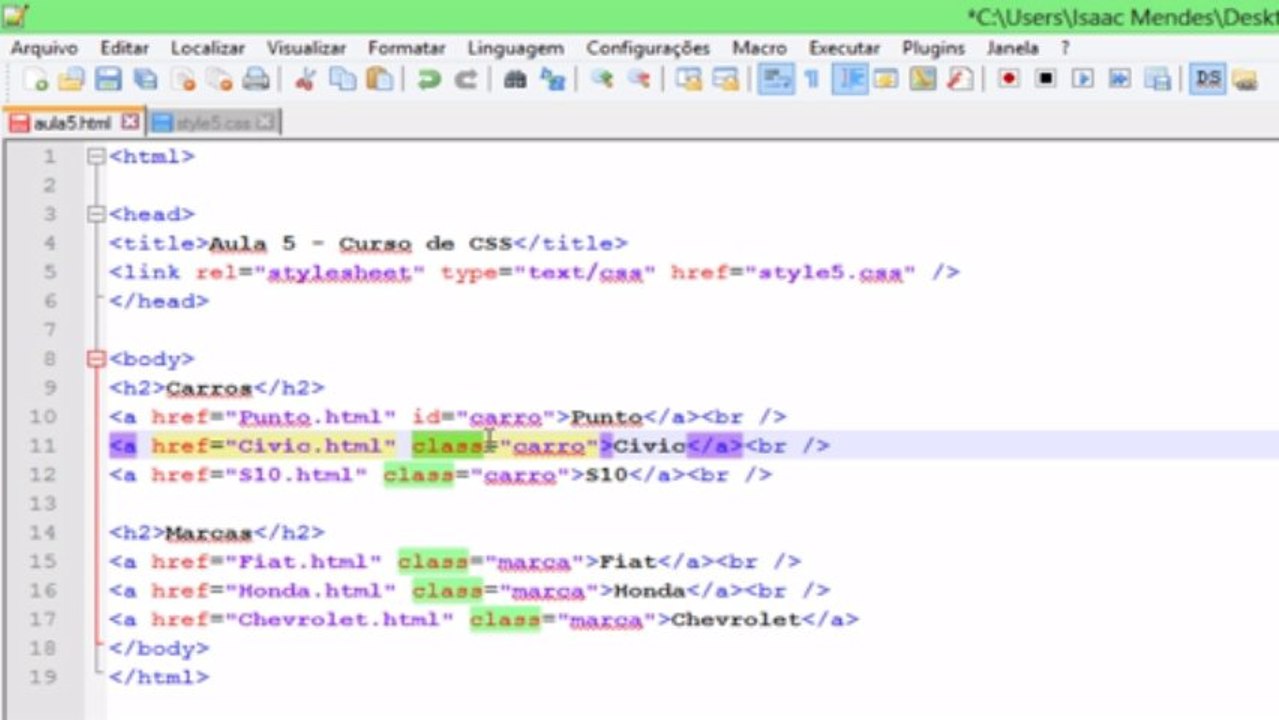Close all documents via toolbar icon

(x=219, y=80)
